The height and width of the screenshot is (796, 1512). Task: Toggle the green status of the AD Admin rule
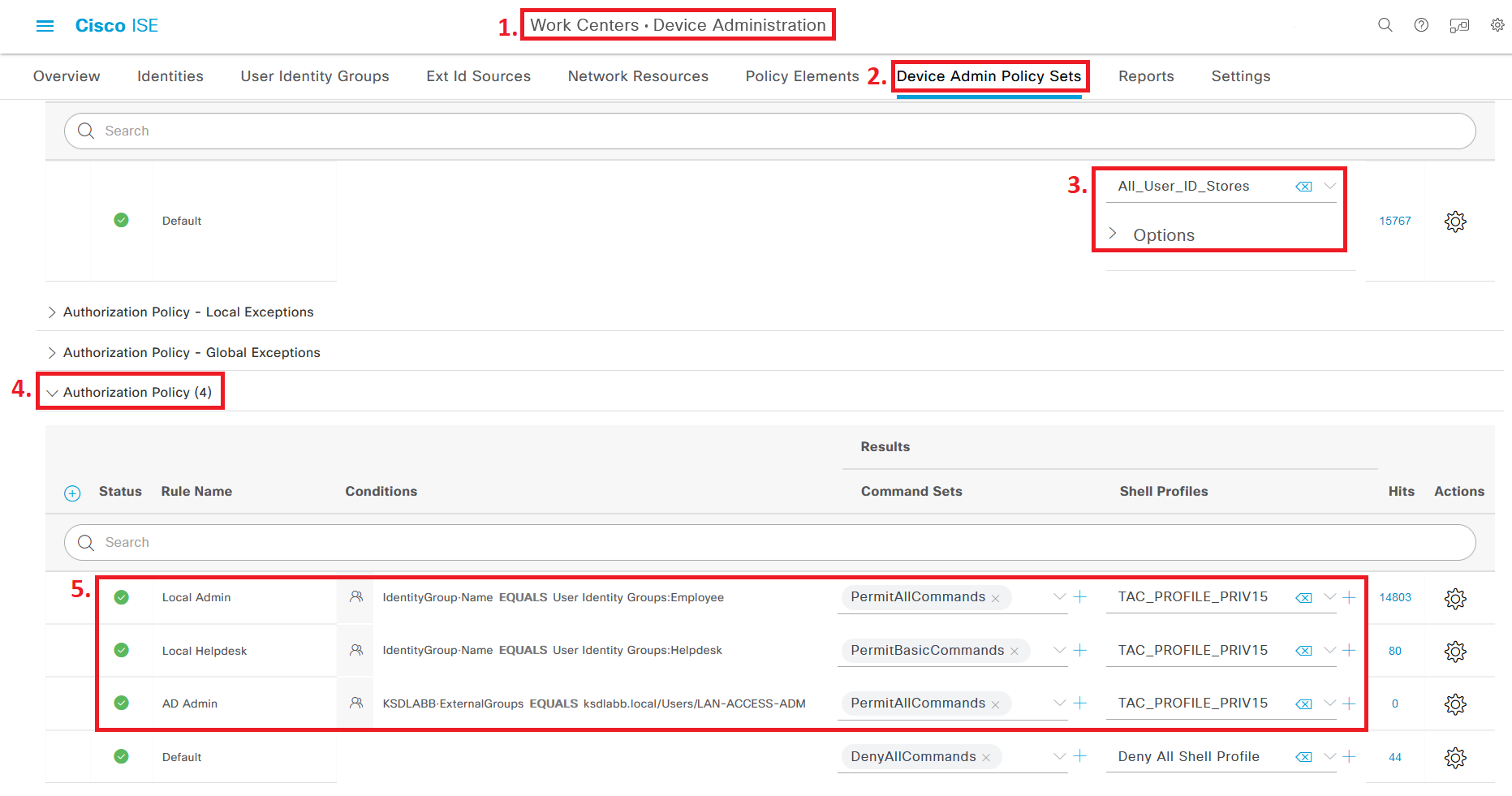click(x=121, y=703)
